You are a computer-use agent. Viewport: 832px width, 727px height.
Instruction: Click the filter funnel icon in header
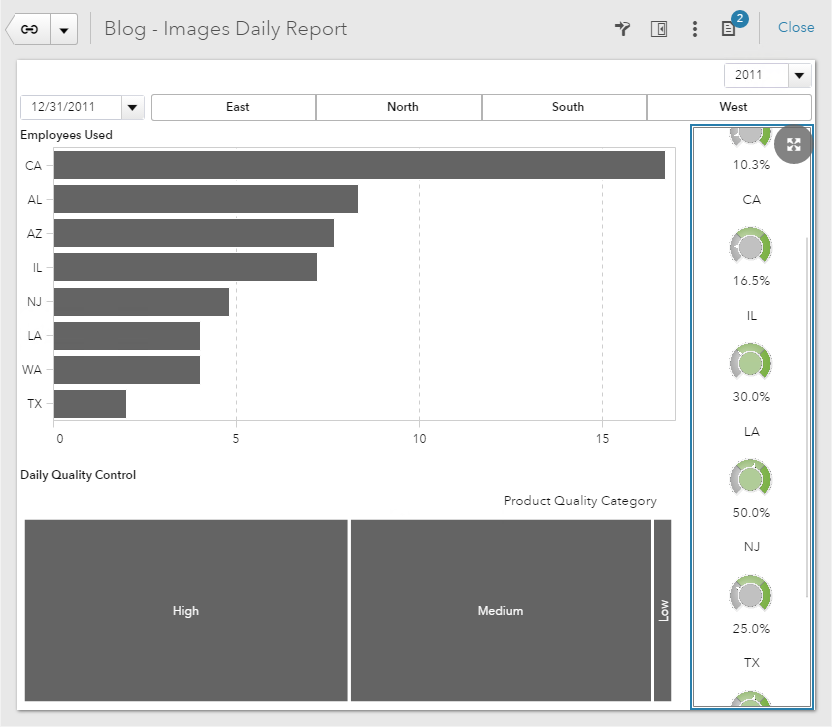tap(622, 29)
